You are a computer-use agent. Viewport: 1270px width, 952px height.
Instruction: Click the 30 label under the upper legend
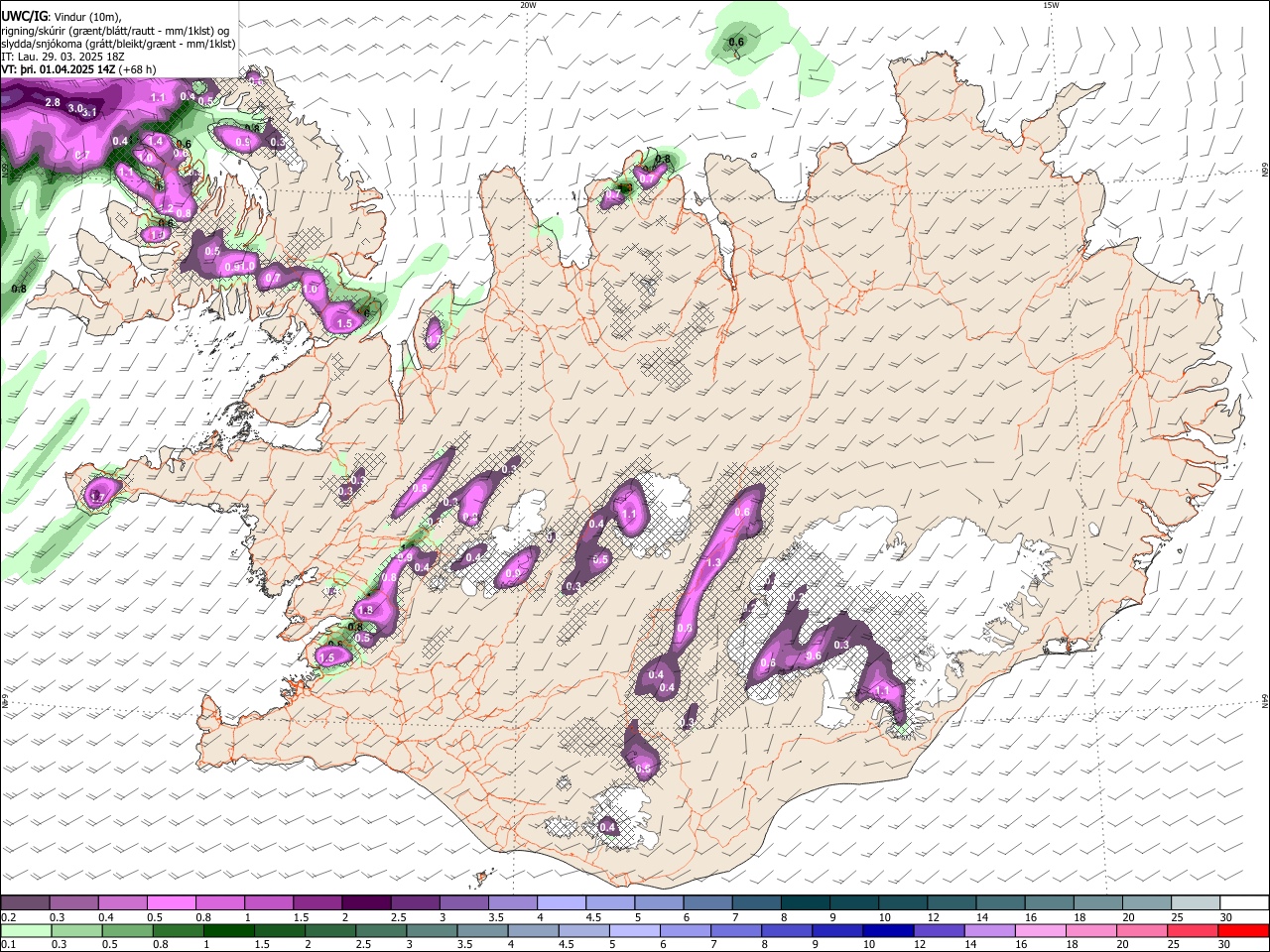[x=1226, y=917]
